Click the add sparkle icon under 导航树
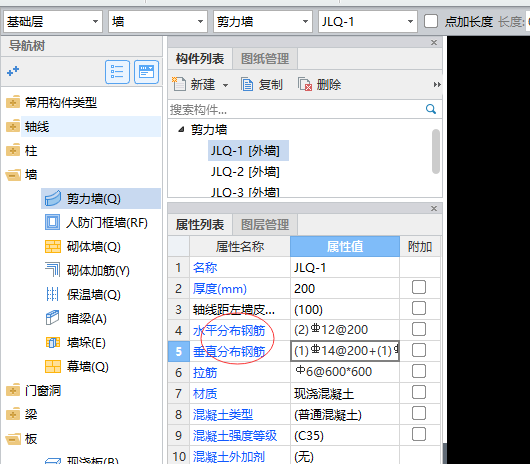Screen dimensions: 530x464 [13, 71]
